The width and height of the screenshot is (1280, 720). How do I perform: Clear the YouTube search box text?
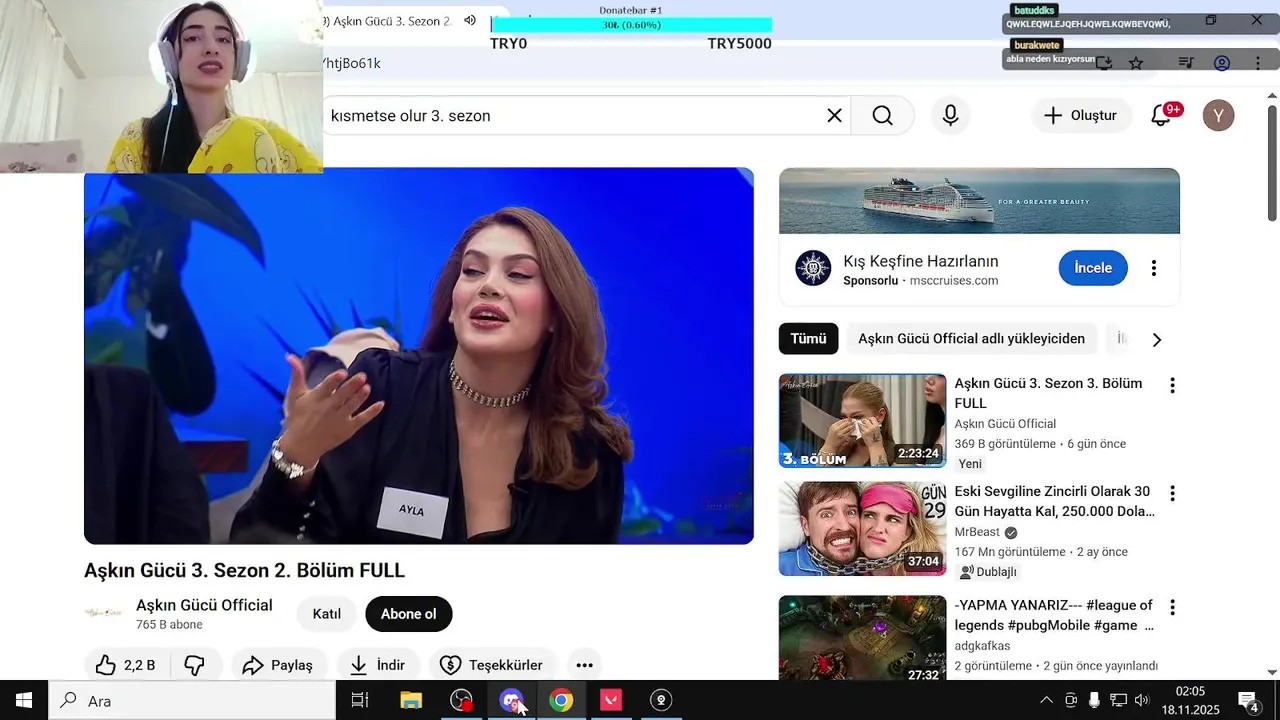[834, 116]
